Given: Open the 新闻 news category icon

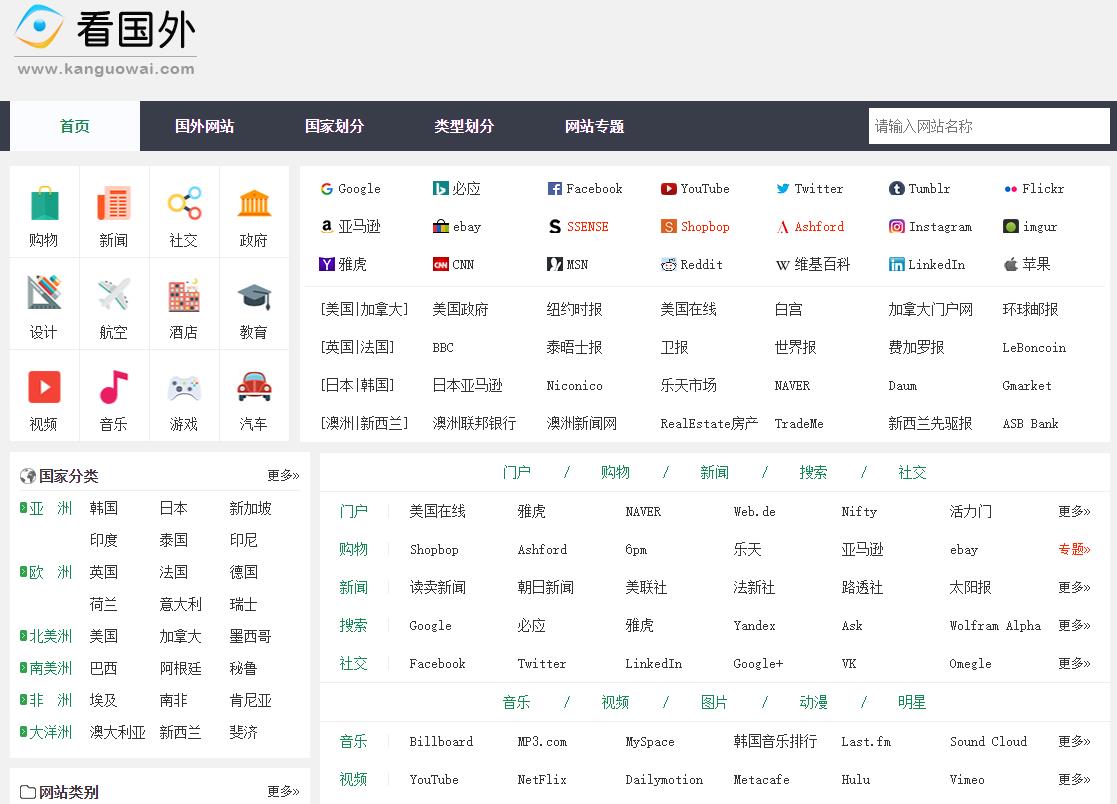Looking at the screenshot, I should click(x=114, y=204).
